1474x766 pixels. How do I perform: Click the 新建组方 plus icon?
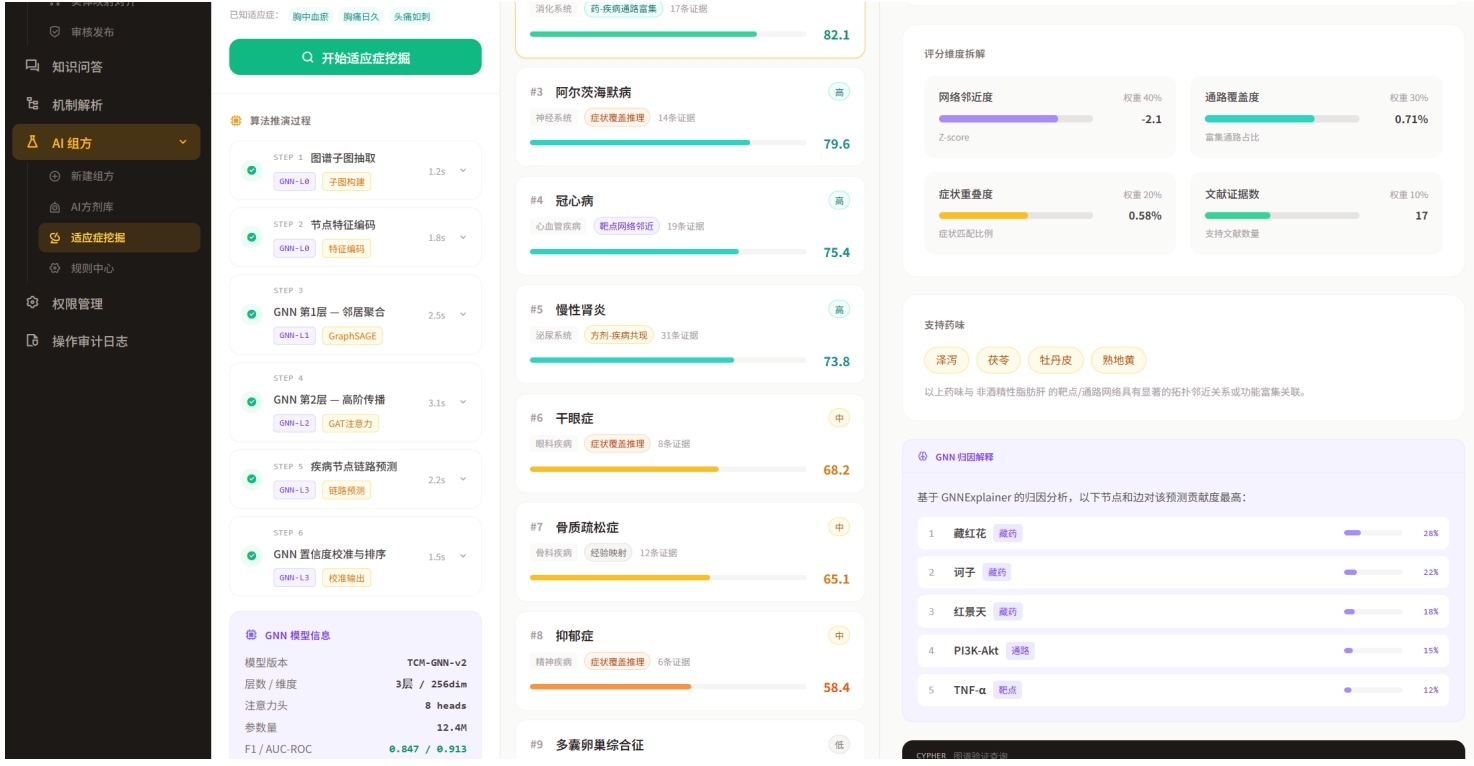click(x=55, y=176)
